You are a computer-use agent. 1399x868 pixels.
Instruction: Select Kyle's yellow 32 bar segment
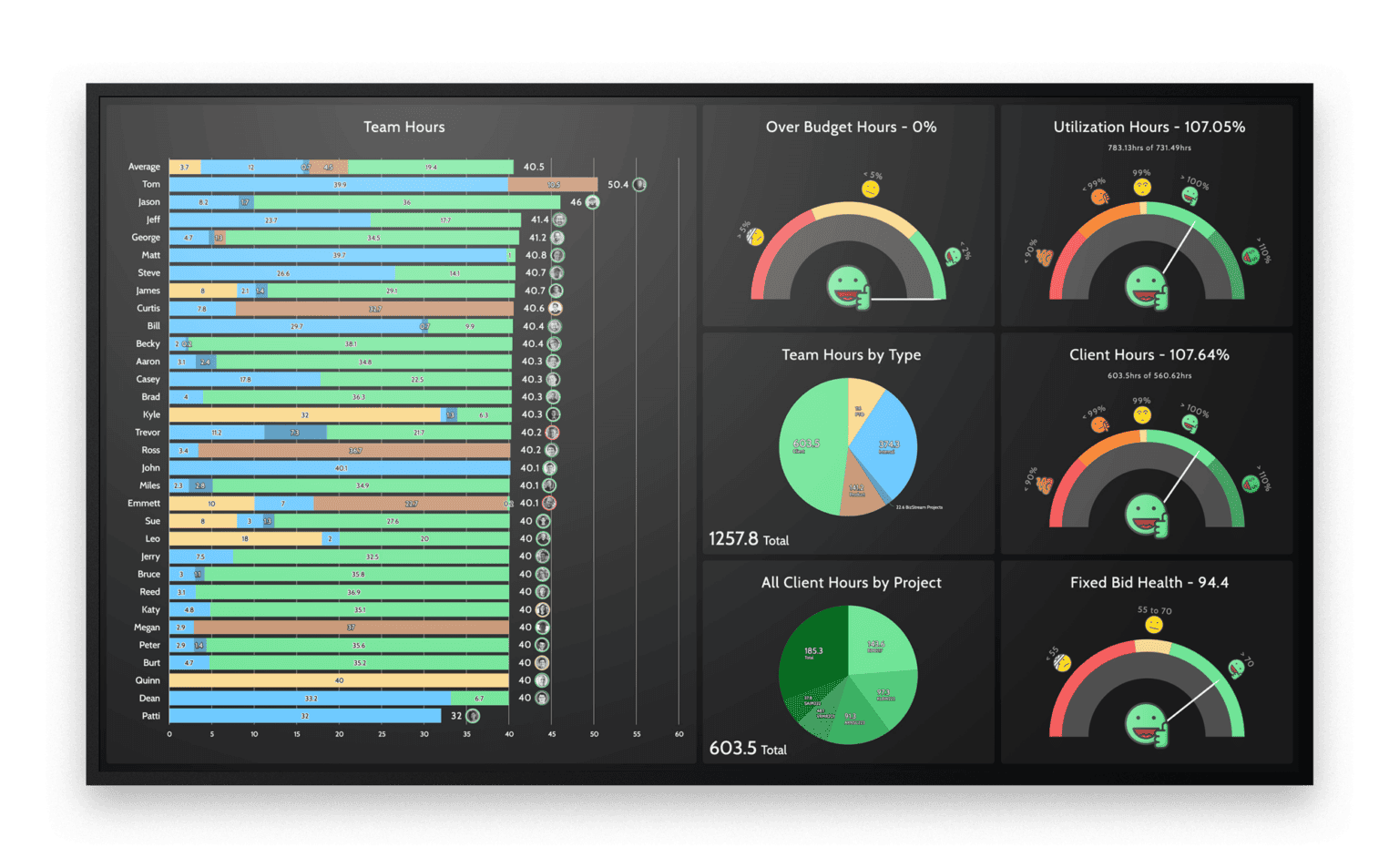pyautogui.click(x=305, y=414)
